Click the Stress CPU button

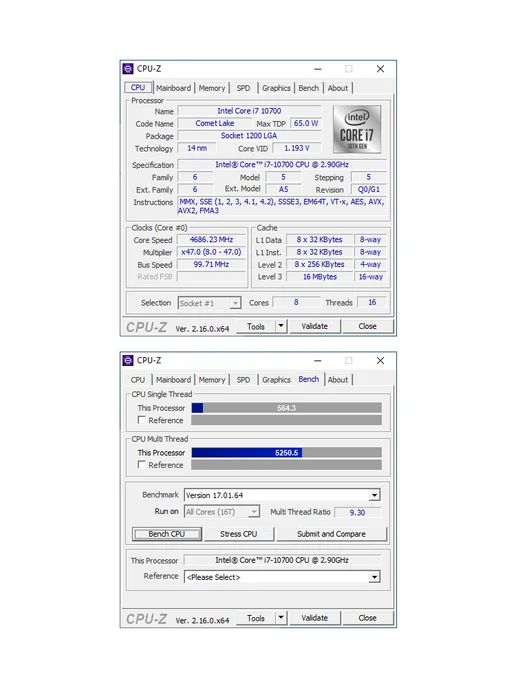point(238,534)
